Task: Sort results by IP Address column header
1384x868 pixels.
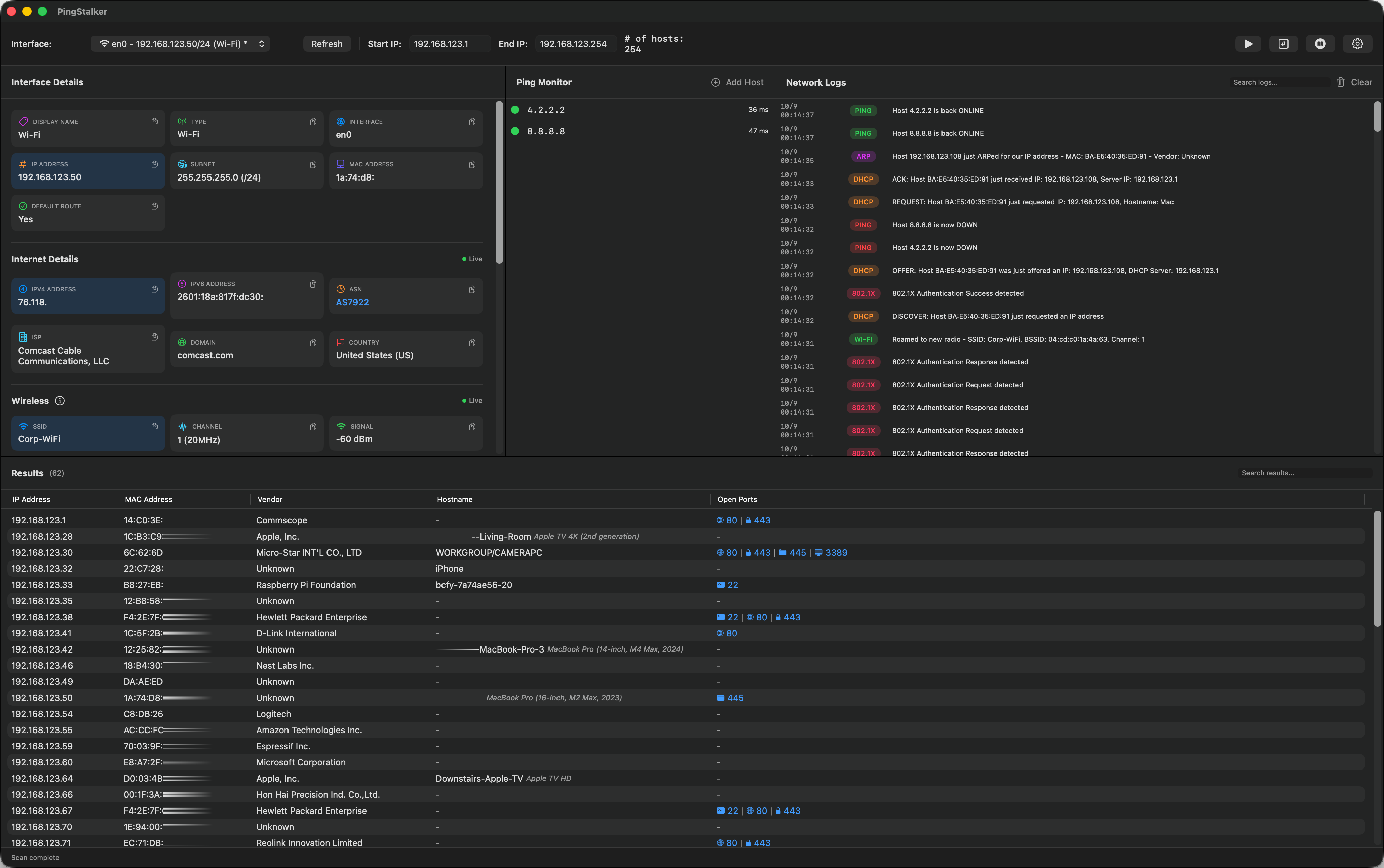Action: pos(32,499)
